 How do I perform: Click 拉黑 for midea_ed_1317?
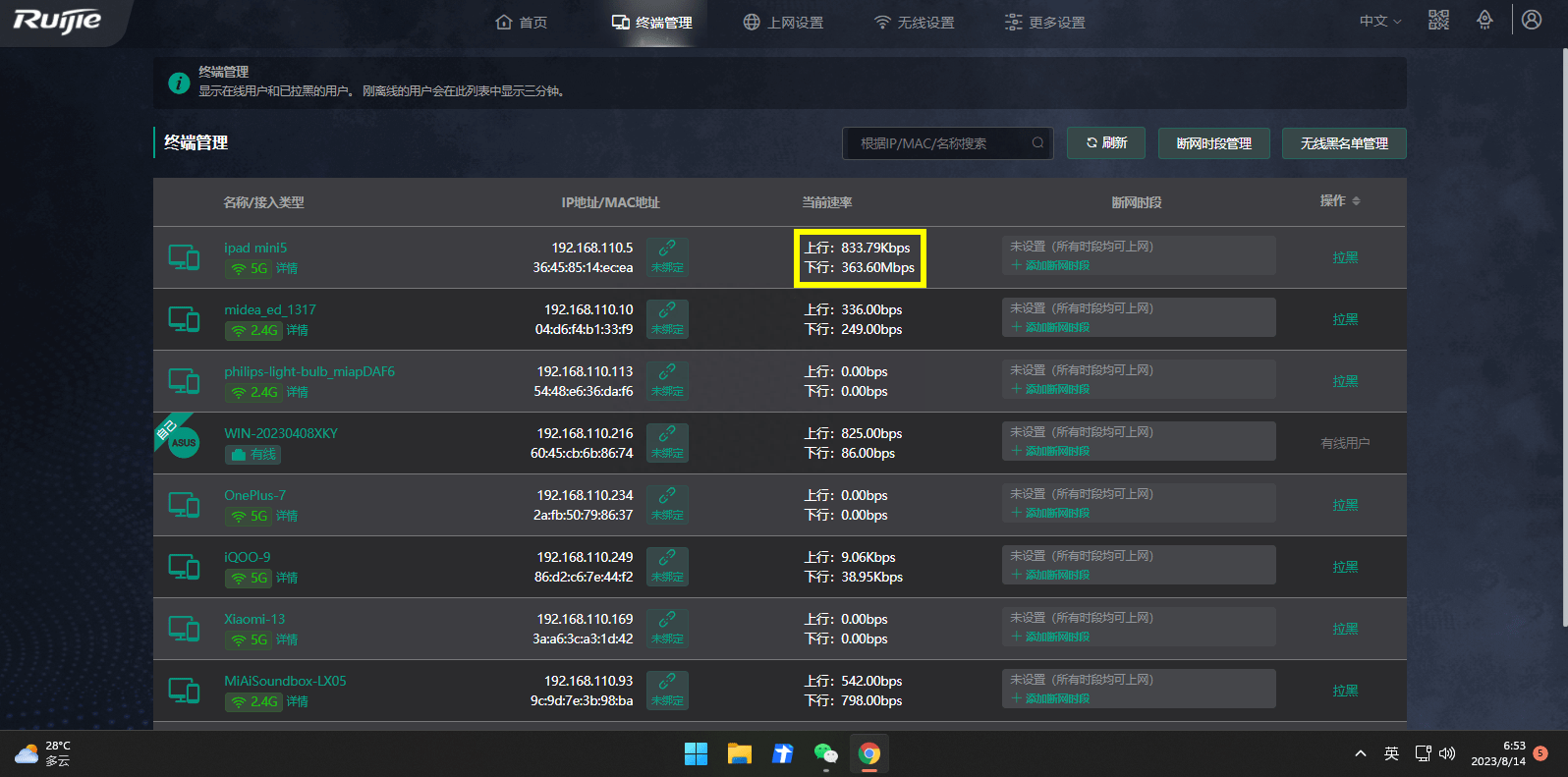[1345, 319]
